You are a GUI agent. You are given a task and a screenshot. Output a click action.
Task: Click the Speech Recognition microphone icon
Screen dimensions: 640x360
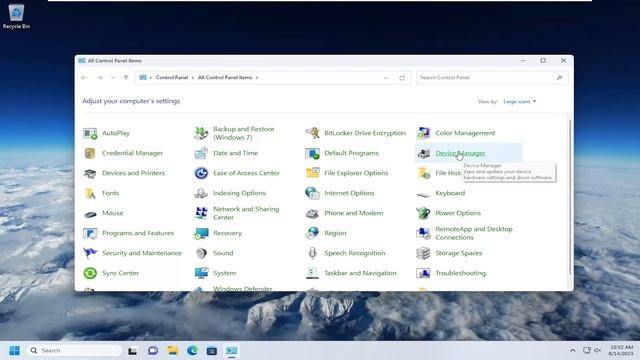tap(312, 253)
